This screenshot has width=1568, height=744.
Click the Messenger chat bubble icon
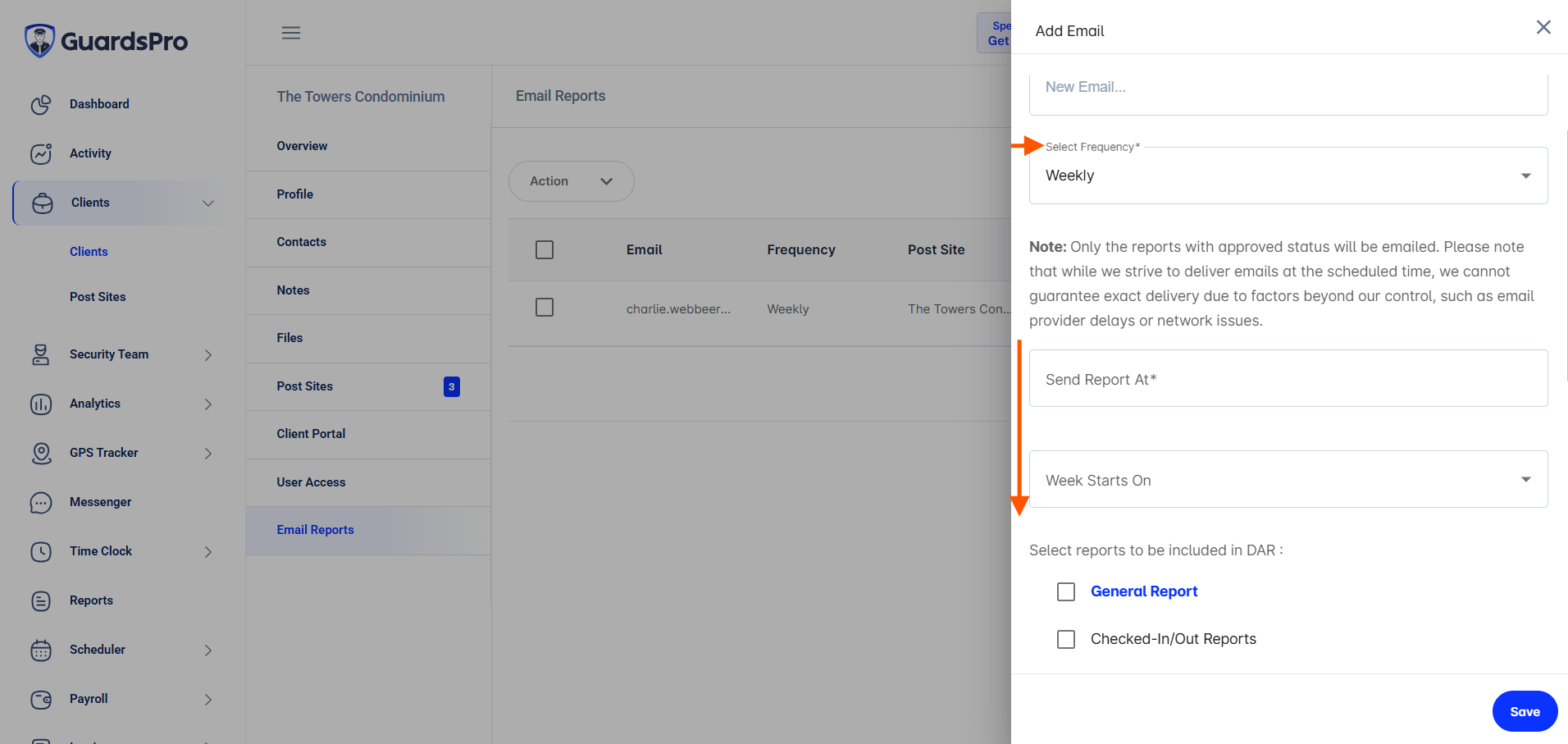point(41,502)
